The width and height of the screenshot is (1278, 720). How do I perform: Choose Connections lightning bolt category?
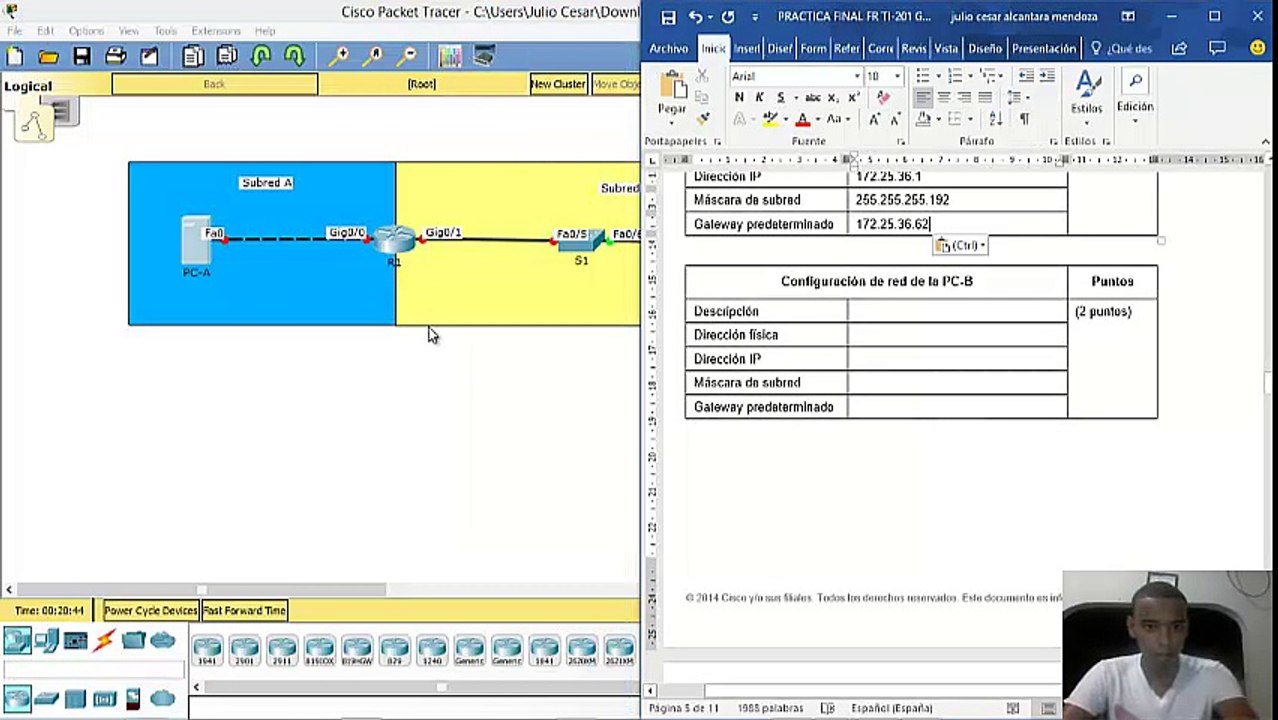(104, 641)
